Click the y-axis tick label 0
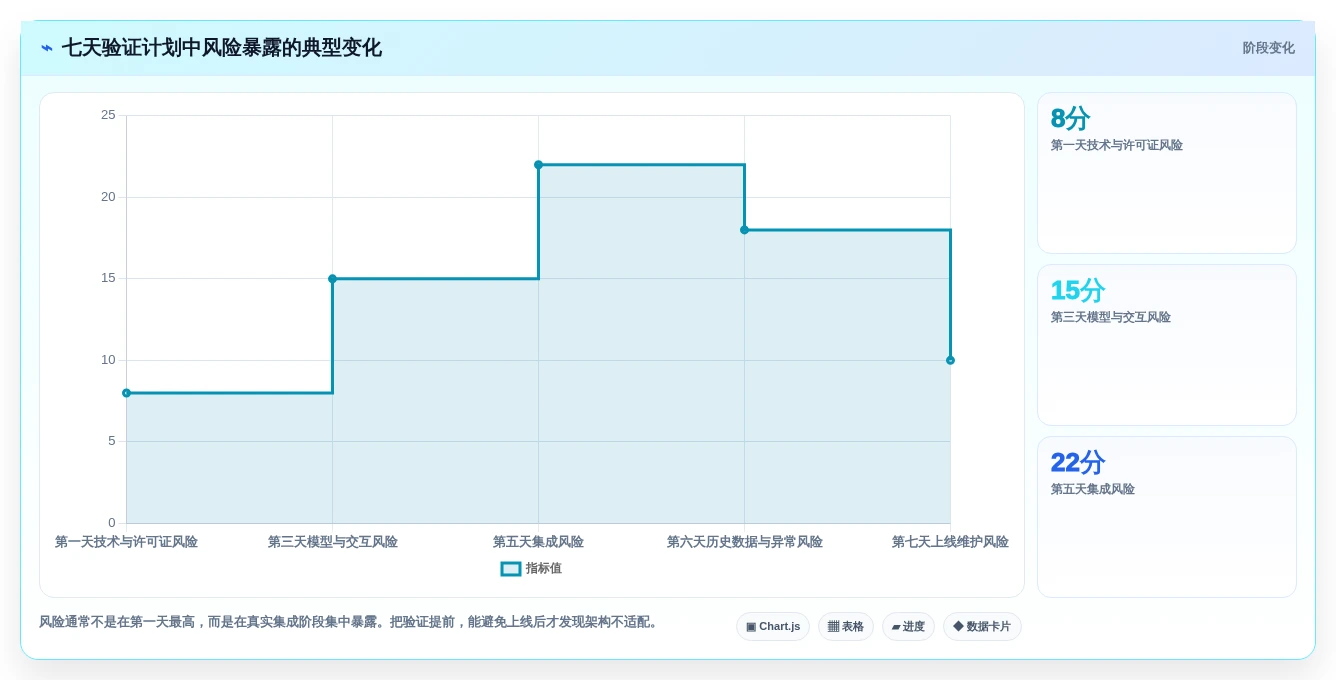Screen dimensions: 1336x680 112,523
